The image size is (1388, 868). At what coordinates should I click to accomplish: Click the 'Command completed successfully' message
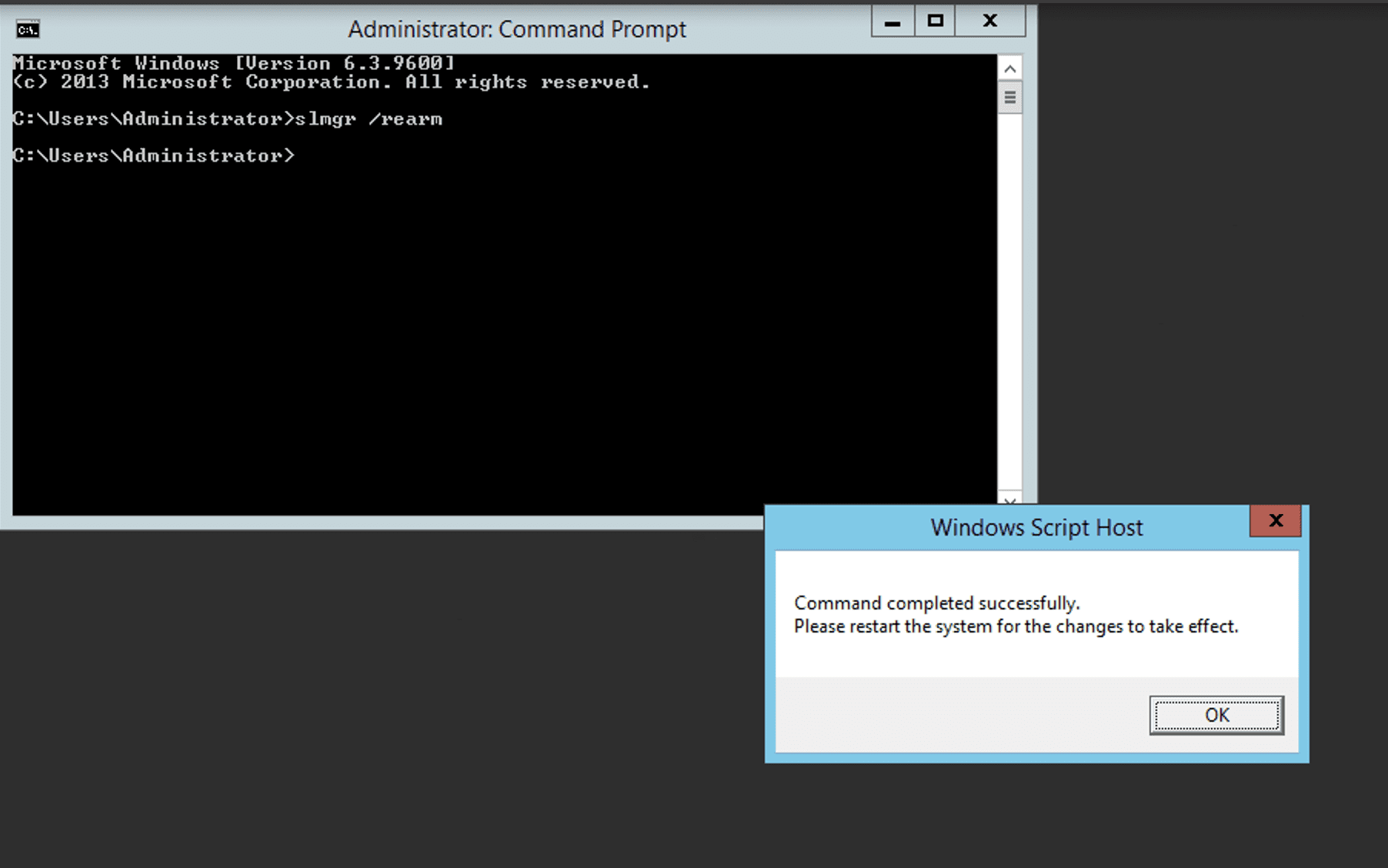[x=936, y=603]
